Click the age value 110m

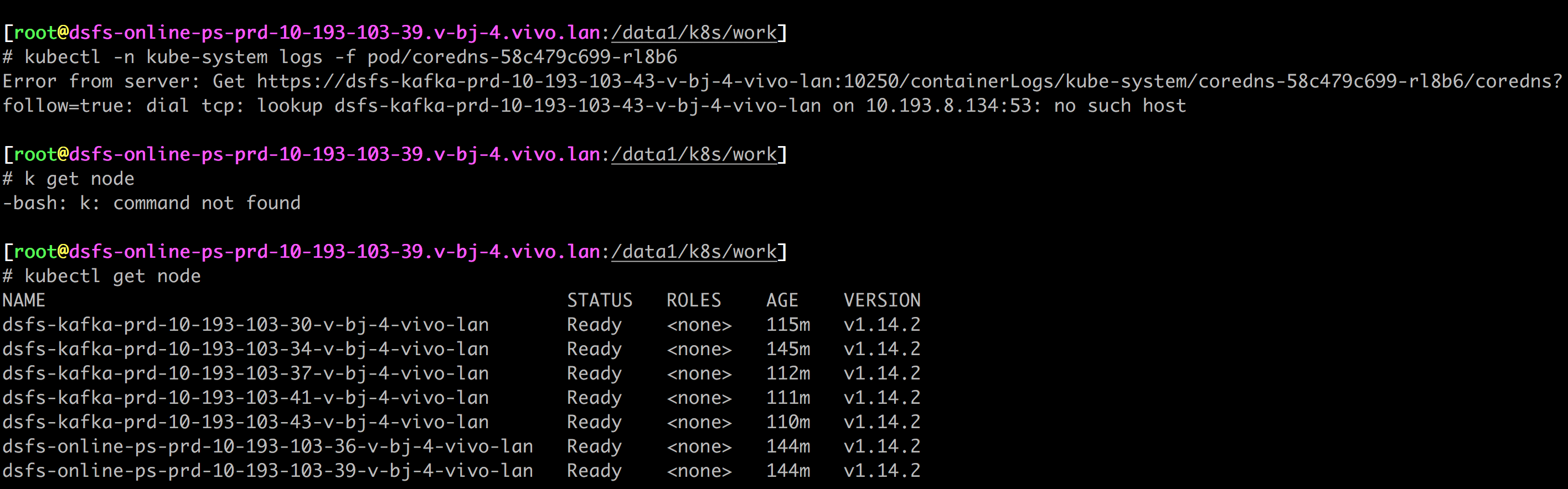tap(788, 422)
